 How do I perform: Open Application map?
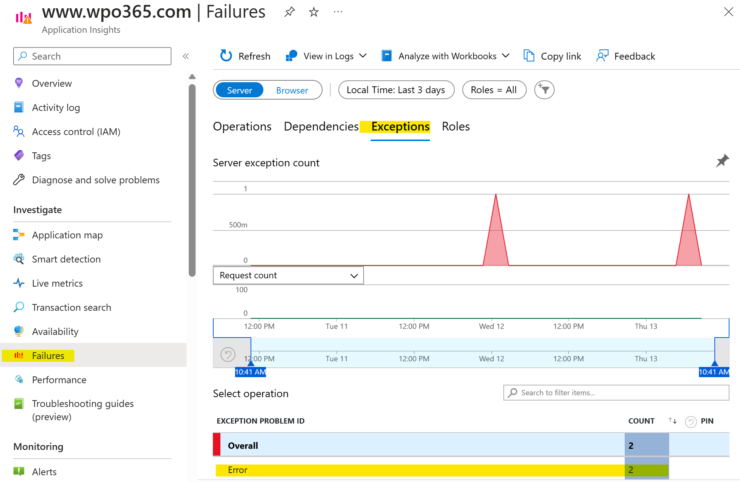[x=67, y=235]
